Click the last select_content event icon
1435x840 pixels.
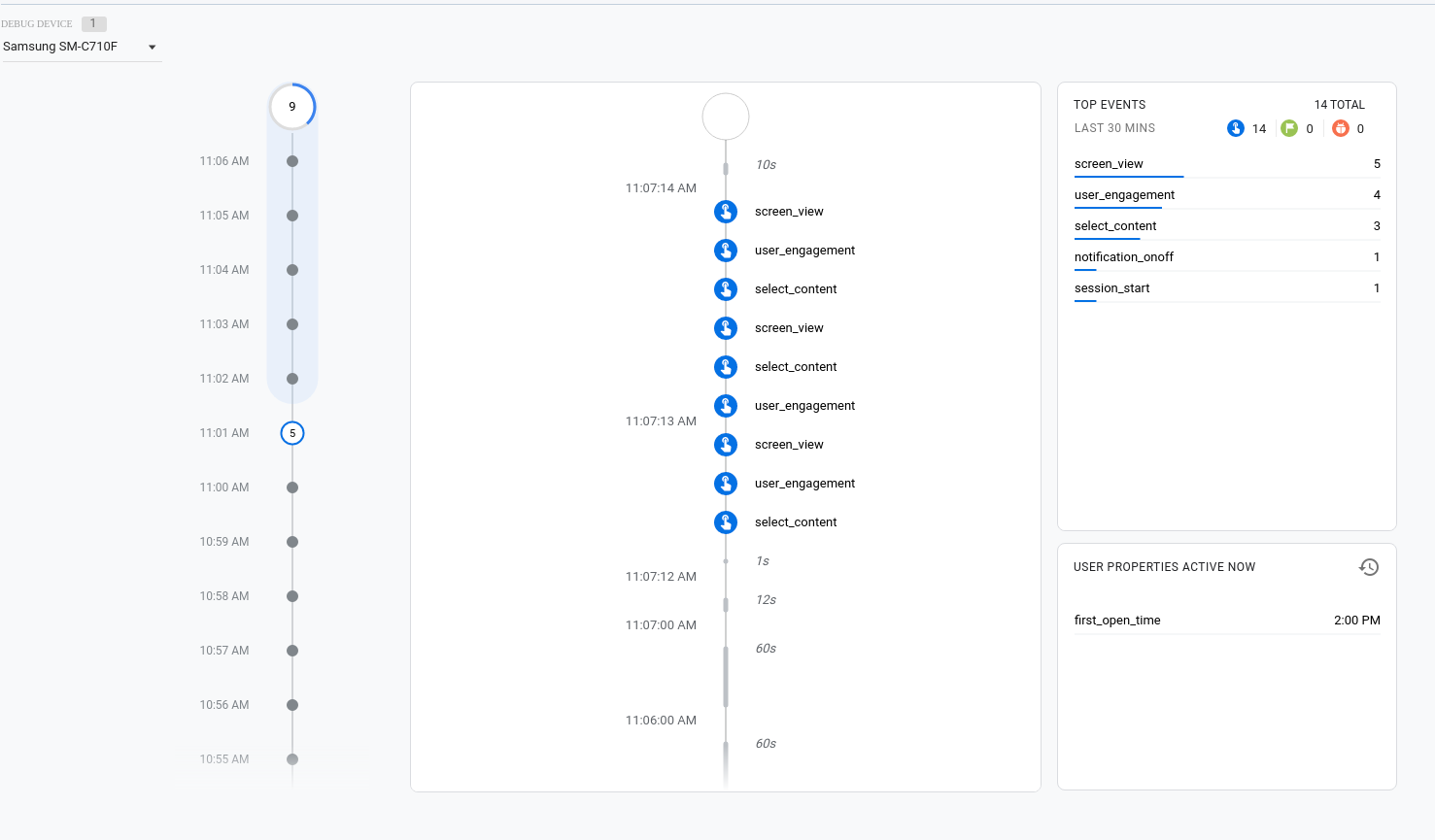click(726, 522)
